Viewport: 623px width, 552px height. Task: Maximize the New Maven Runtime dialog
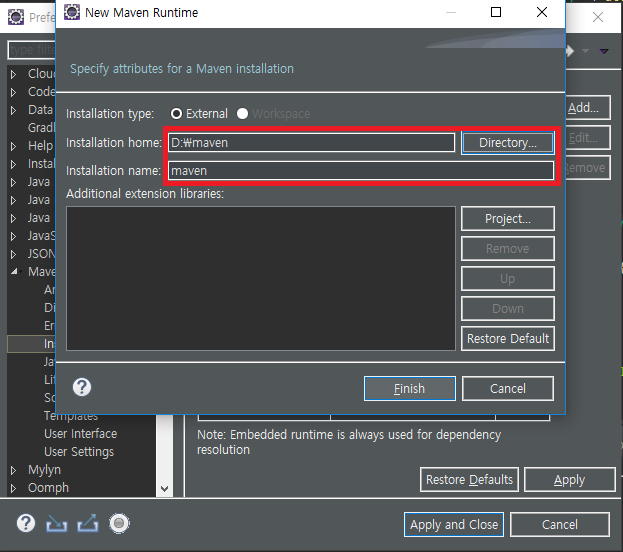point(496,12)
